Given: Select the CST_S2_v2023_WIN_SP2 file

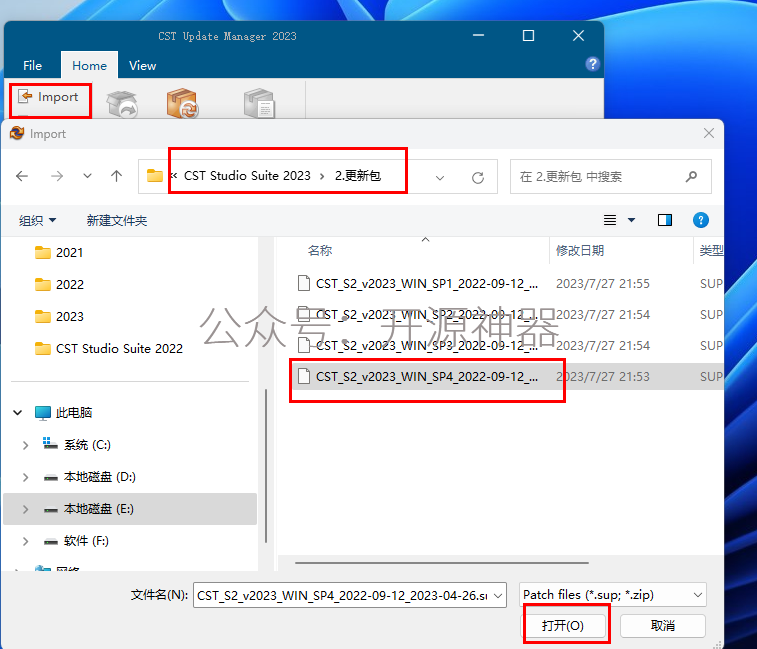Looking at the screenshot, I should click(418, 314).
